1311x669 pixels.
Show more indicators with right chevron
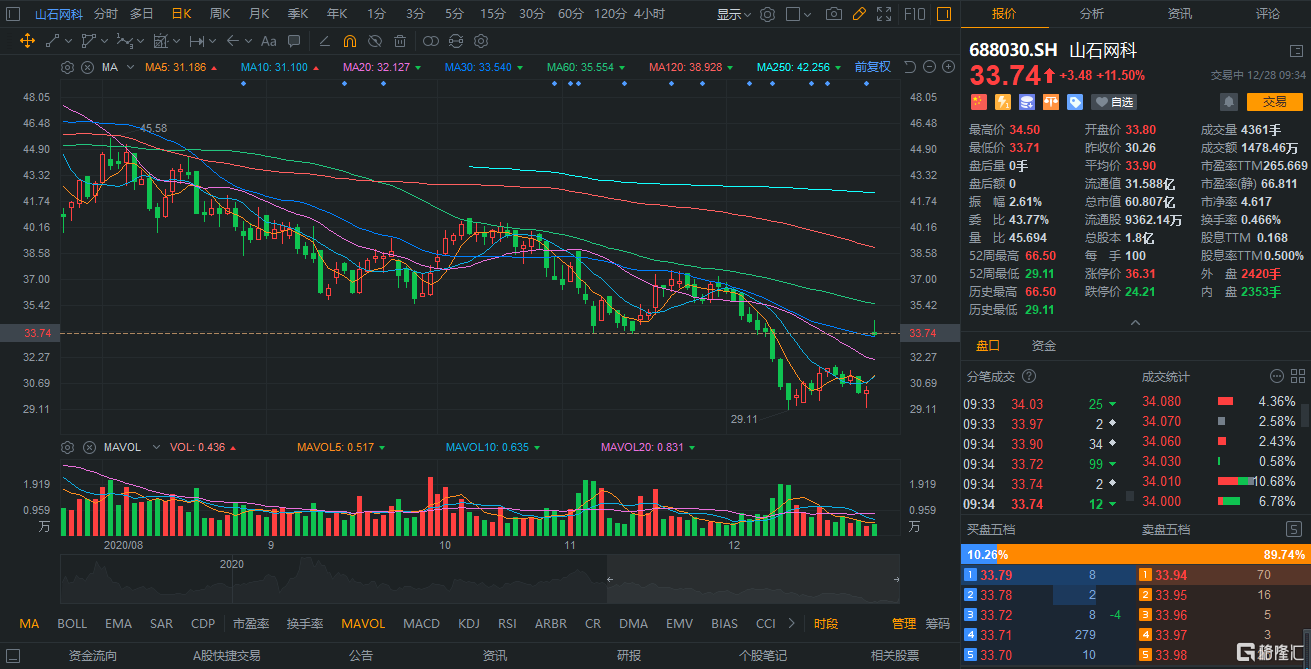pos(793,623)
